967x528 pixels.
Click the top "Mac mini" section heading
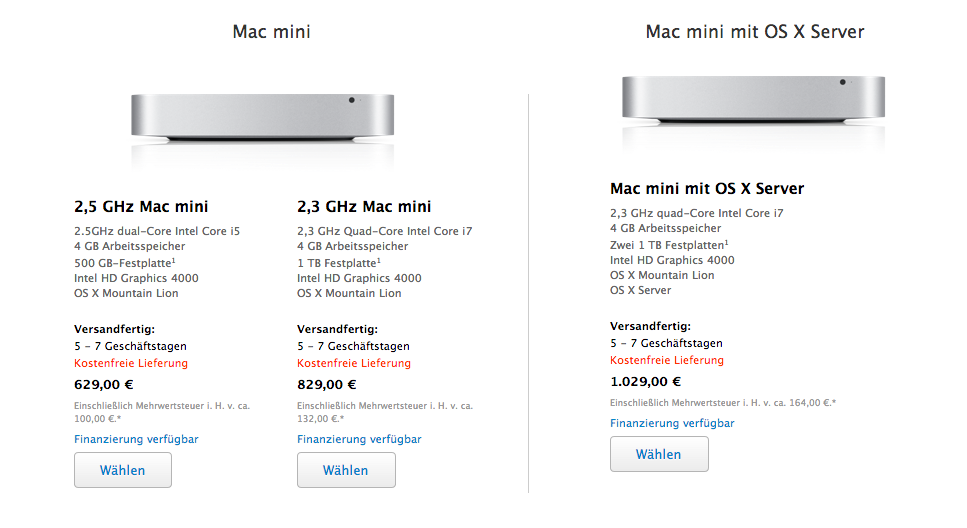click(x=271, y=32)
